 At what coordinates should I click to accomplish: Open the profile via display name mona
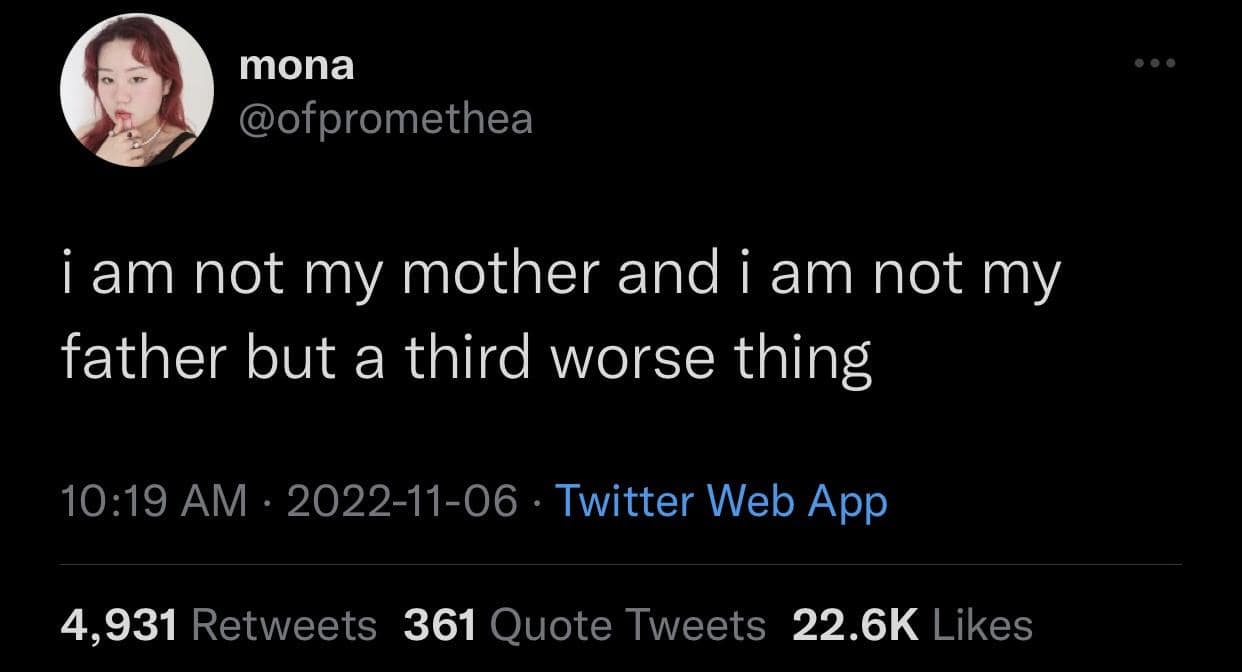pyautogui.click(x=297, y=67)
